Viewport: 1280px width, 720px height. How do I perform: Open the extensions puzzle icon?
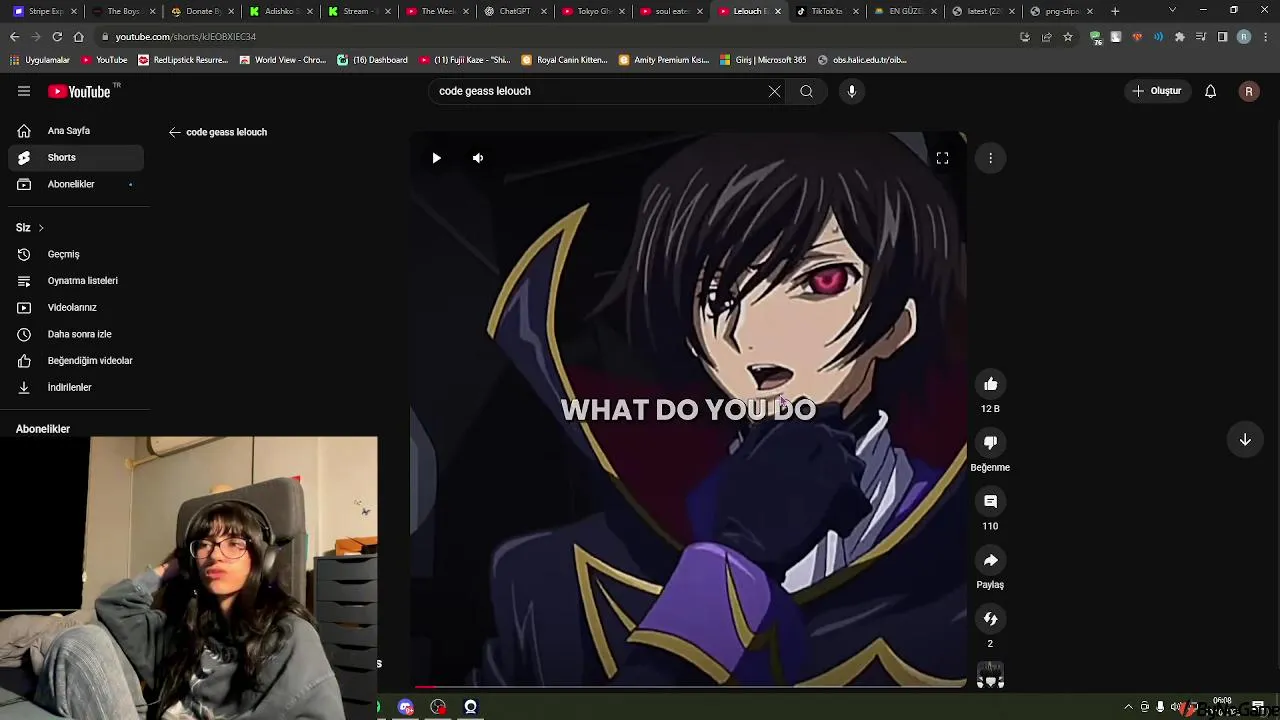(x=1179, y=37)
